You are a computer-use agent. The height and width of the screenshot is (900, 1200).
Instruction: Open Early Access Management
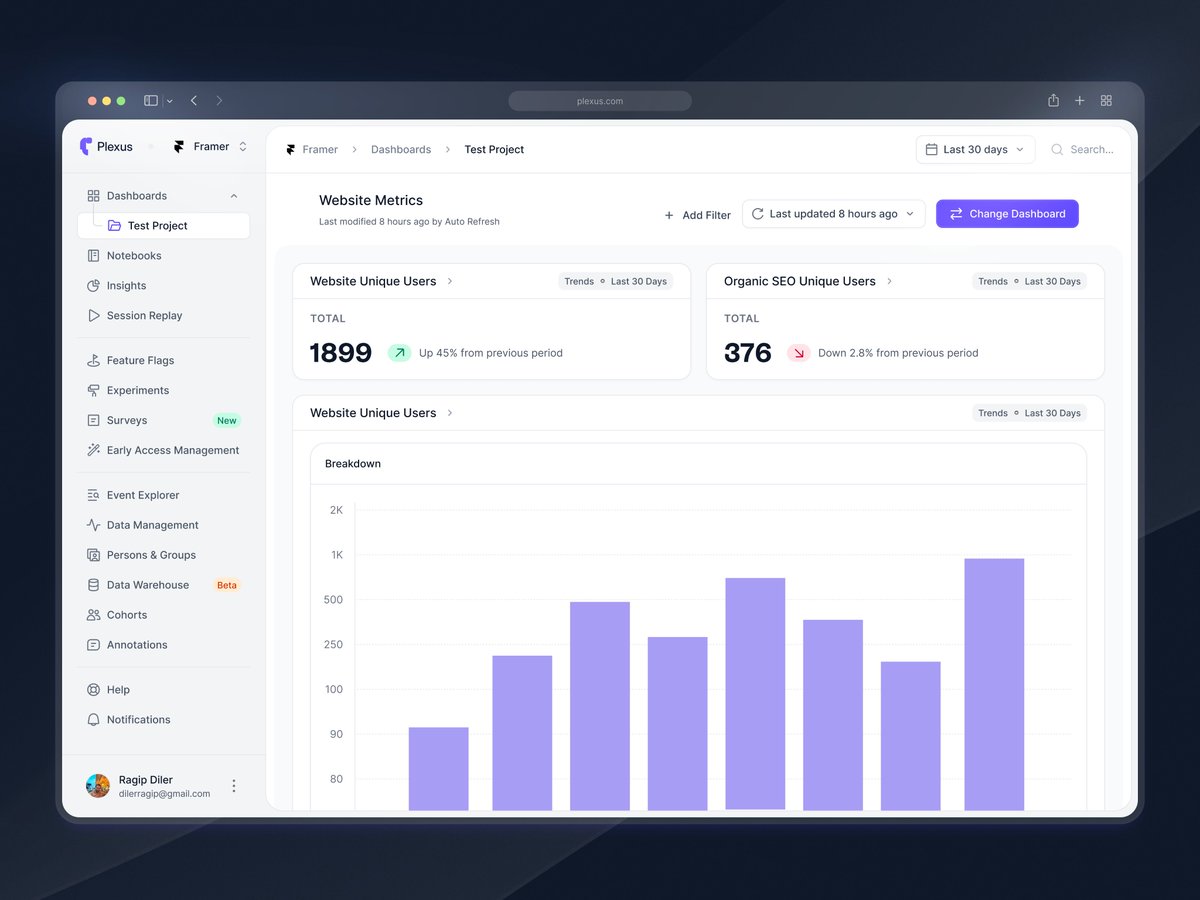point(173,451)
